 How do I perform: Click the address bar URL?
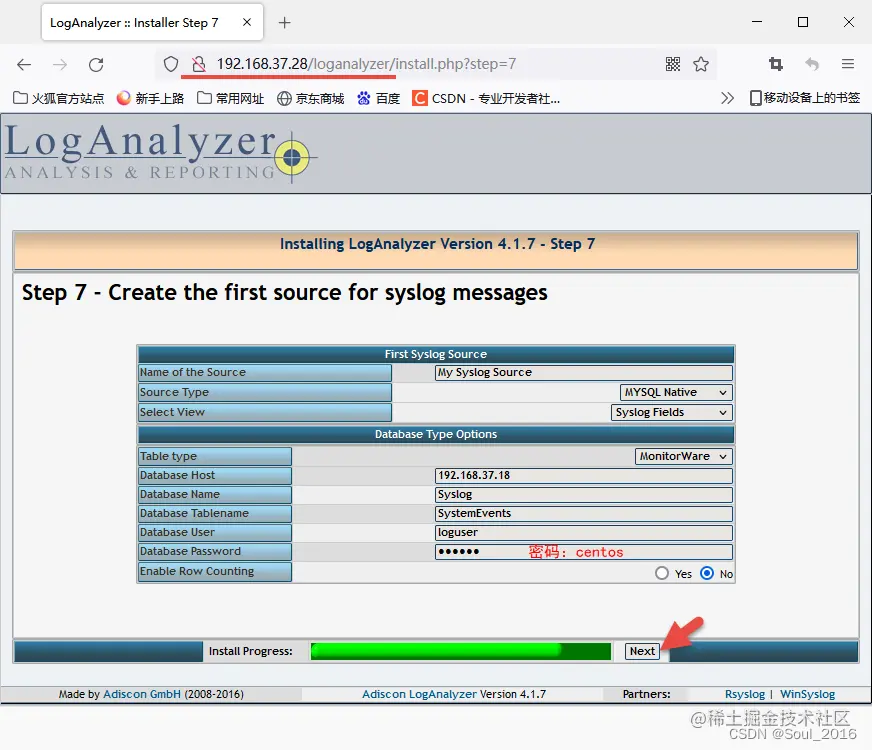[366, 64]
